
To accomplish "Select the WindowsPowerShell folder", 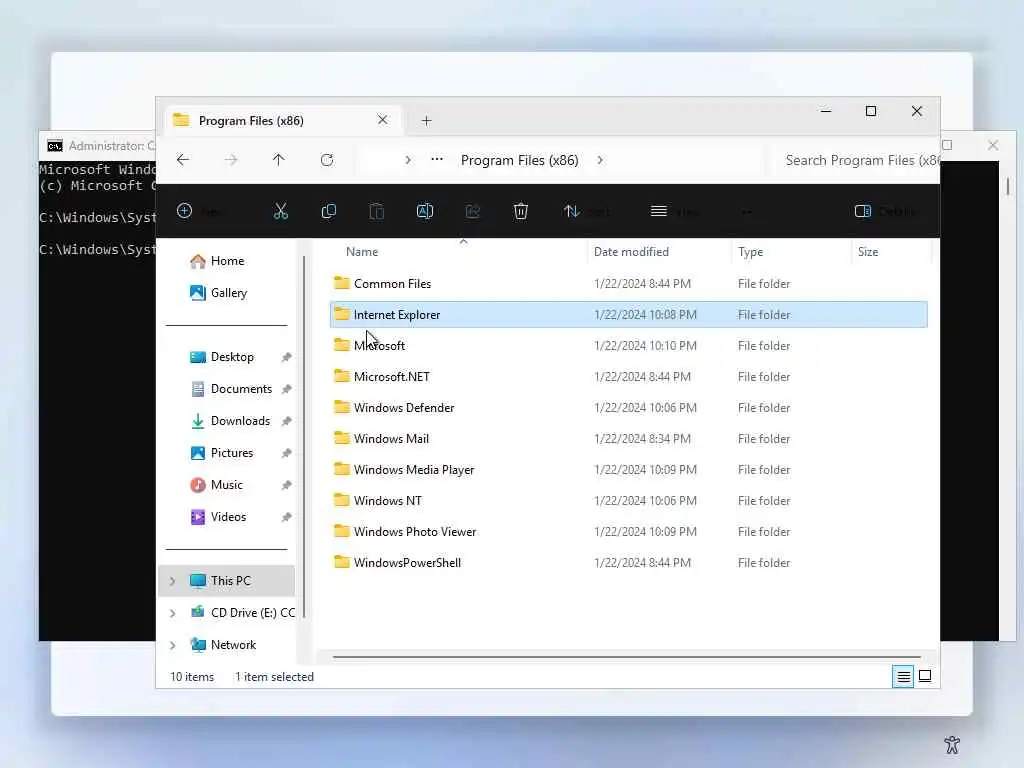I will [x=629, y=562].
